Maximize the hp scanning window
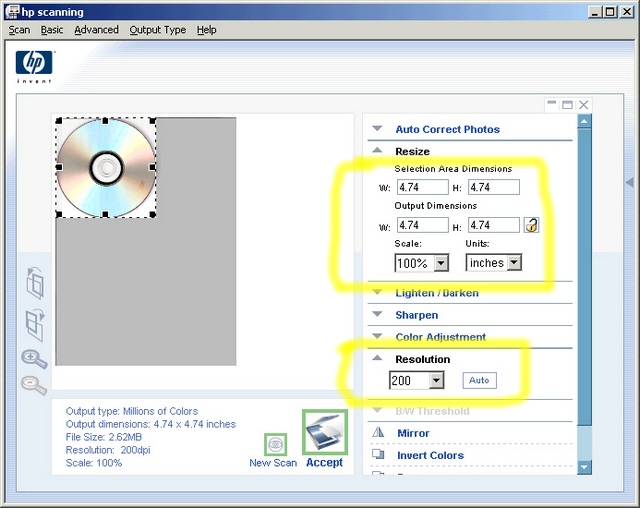 [x=610, y=12]
